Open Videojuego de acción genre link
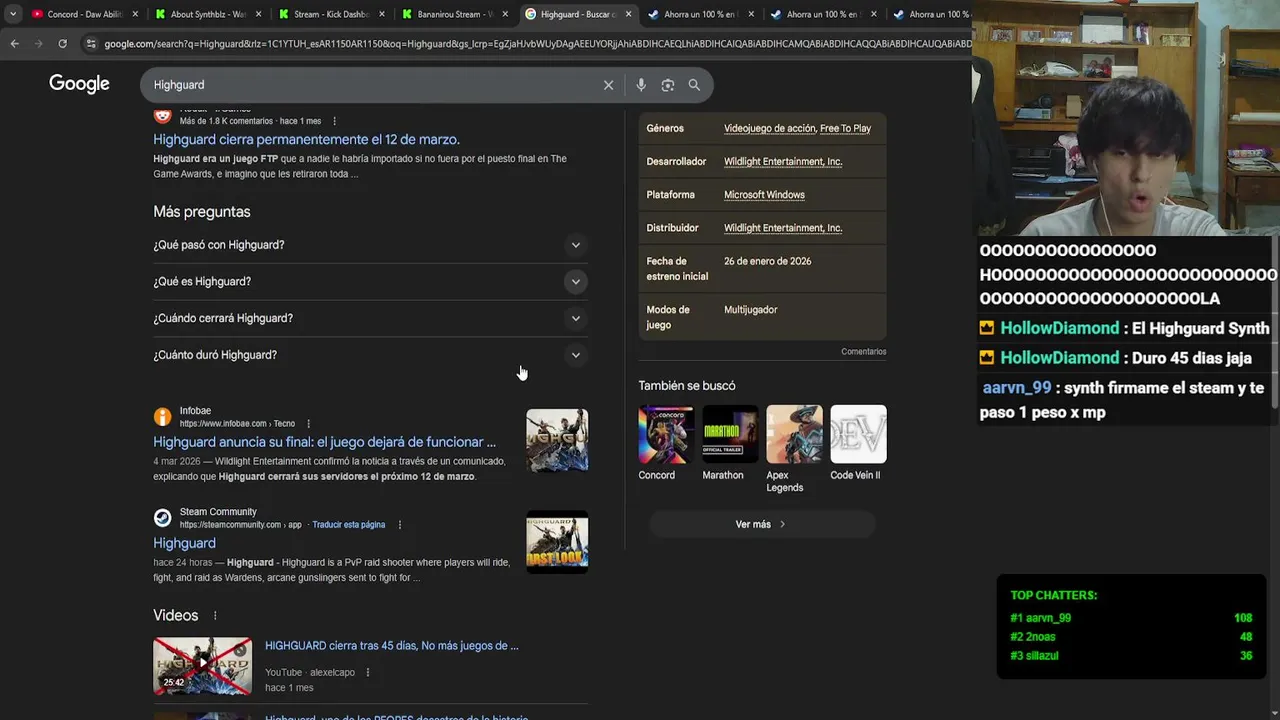 click(769, 128)
